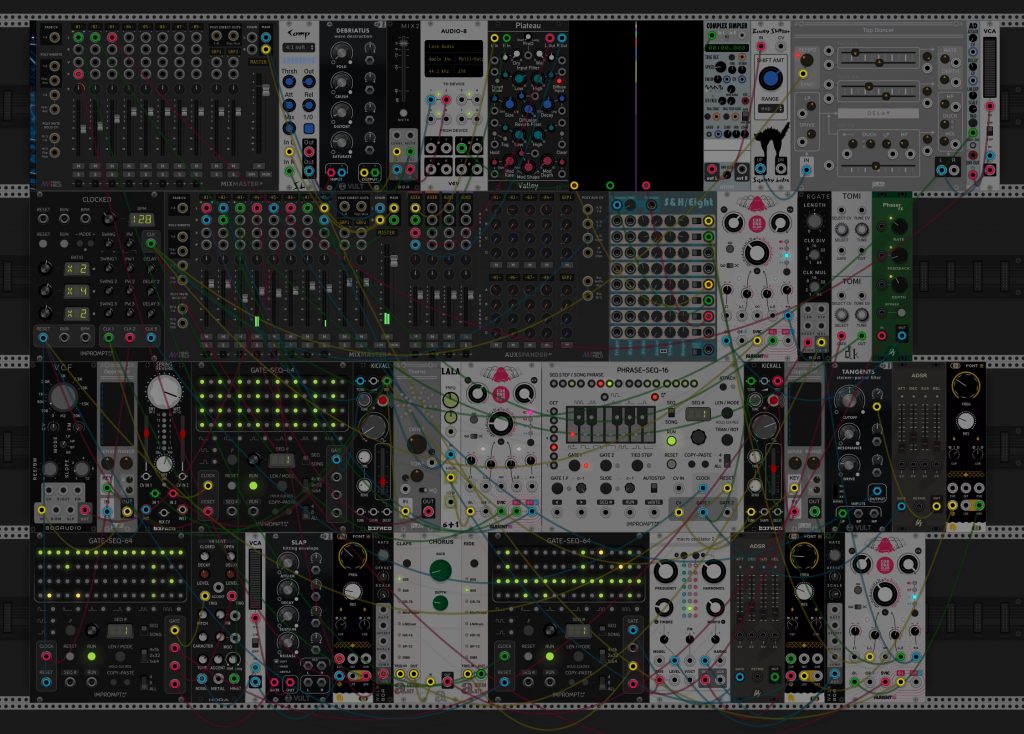The width and height of the screenshot is (1024, 734).
Task: Click the CLK 2 output jack on Clocked
Action: [x=130, y=338]
